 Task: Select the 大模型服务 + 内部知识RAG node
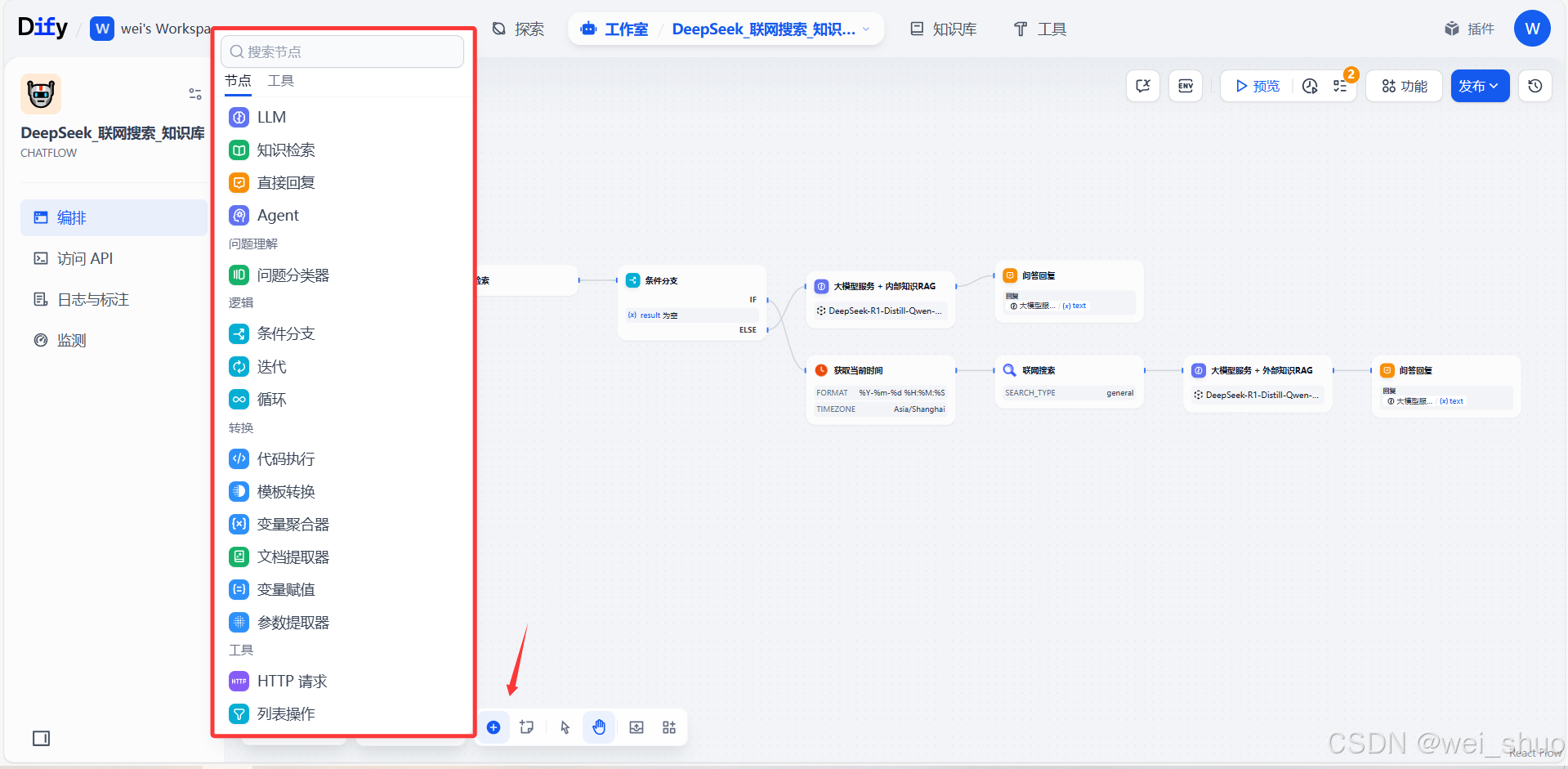coord(881,299)
